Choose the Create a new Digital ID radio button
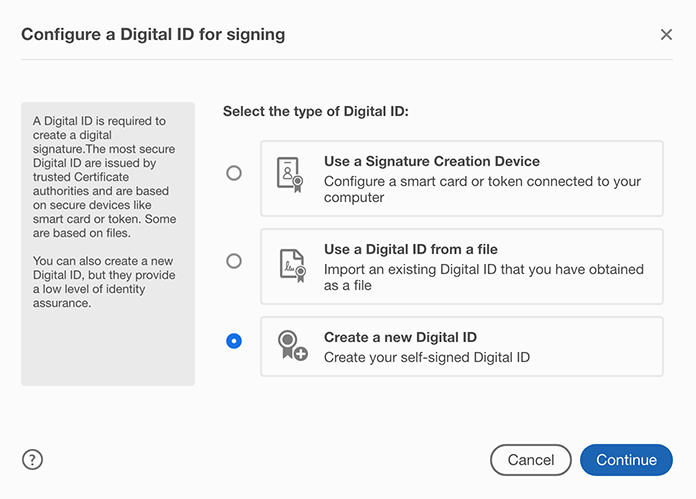Screen dimensions: 696x499 [x=234, y=341]
